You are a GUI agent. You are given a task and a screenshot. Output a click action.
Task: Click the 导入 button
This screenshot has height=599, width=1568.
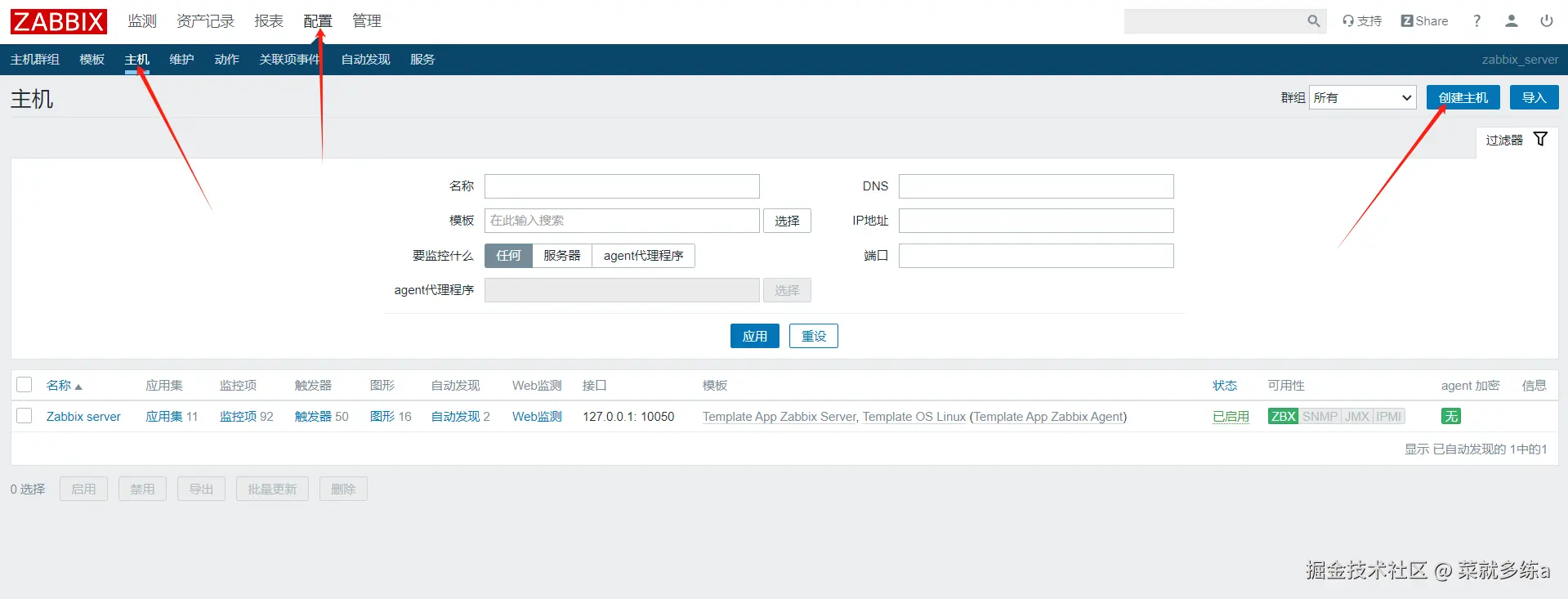(1534, 97)
